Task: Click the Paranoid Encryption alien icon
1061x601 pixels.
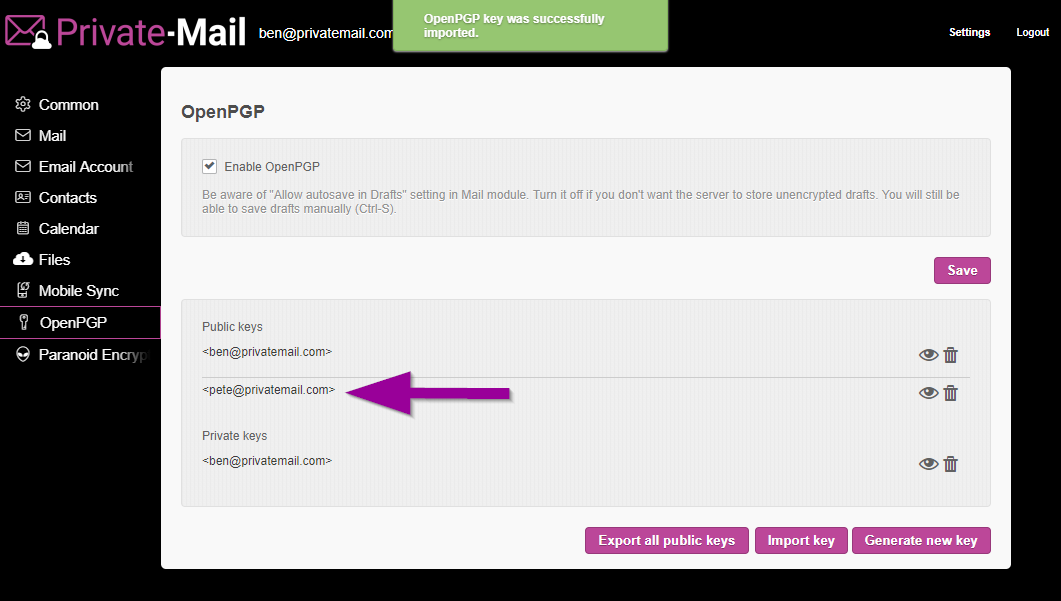Action: [x=22, y=355]
